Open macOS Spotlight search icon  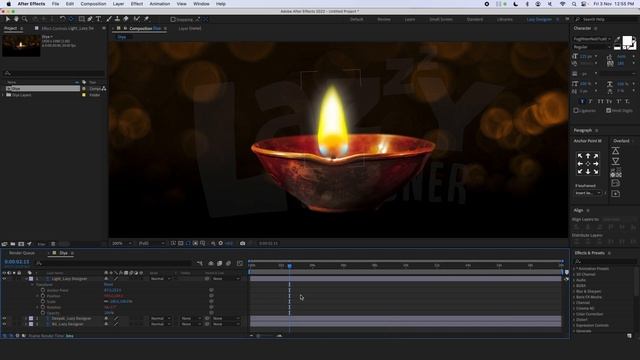coord(574,4)
